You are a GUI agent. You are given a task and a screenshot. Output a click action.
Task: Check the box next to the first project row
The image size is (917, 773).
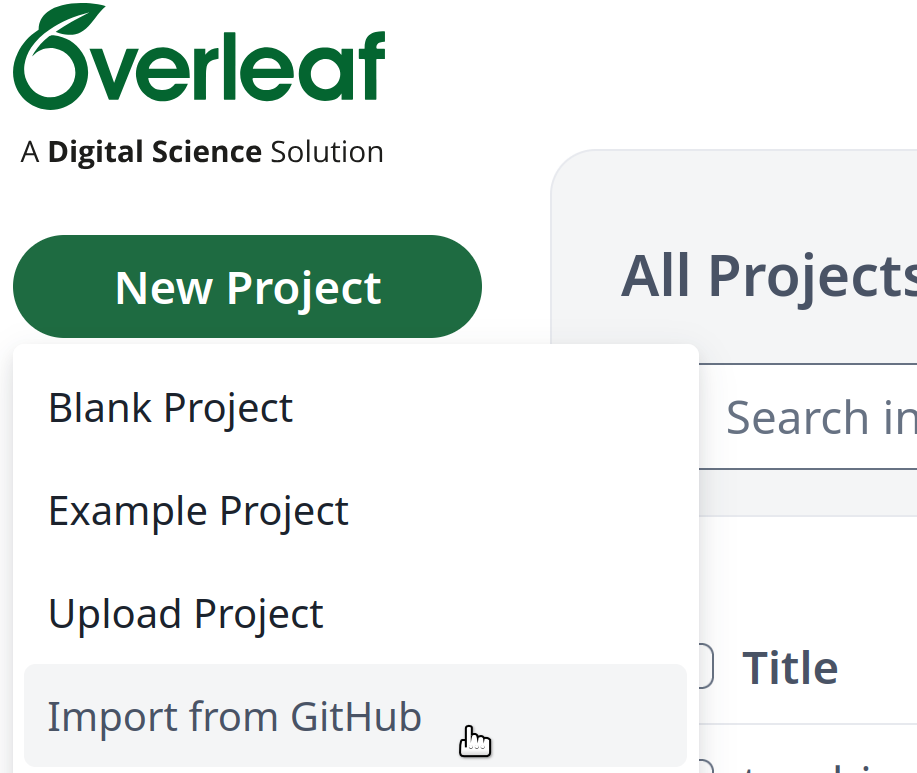point(705,766)
